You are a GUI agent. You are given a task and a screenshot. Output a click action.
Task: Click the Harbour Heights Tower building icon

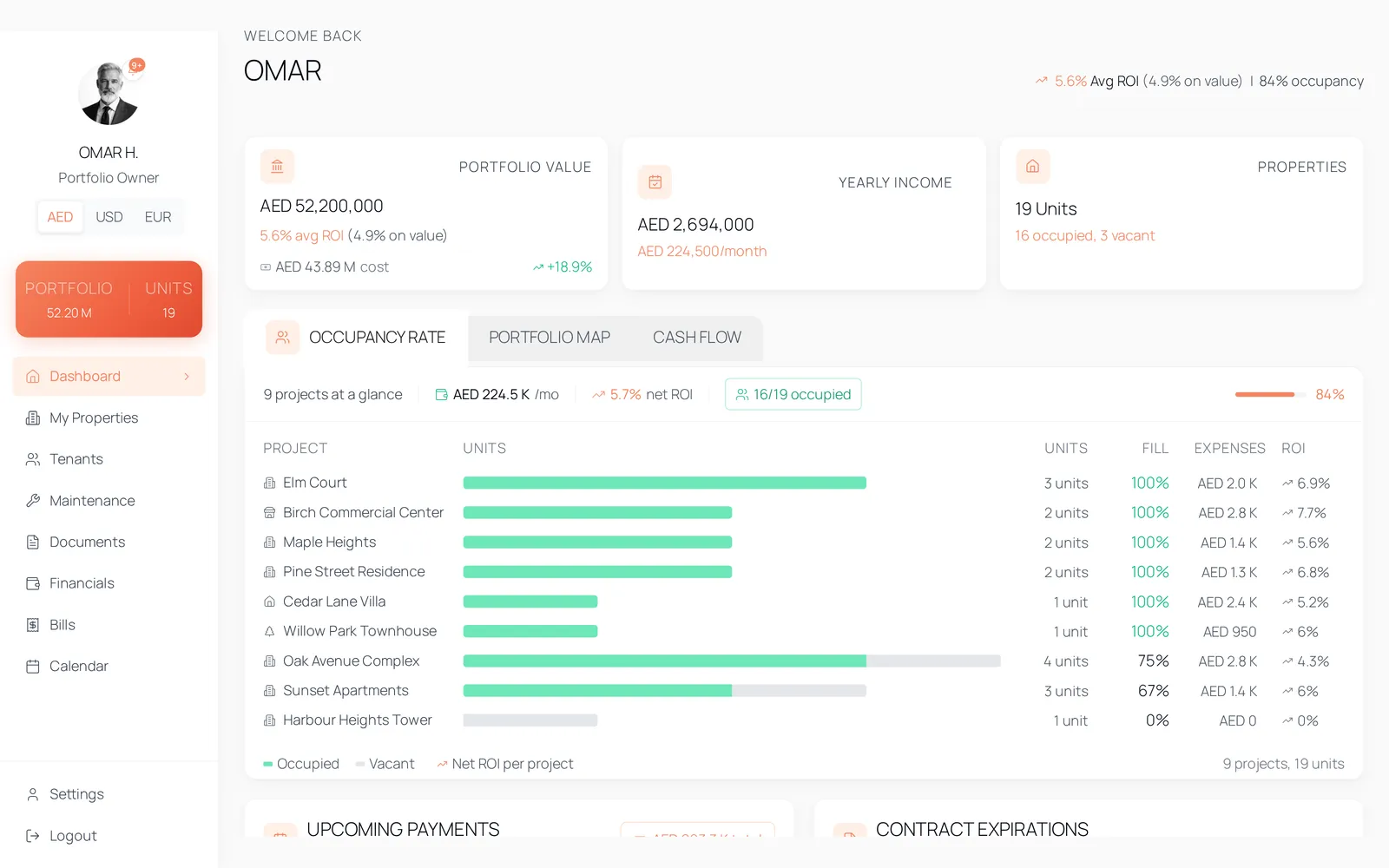click(269, 720)
